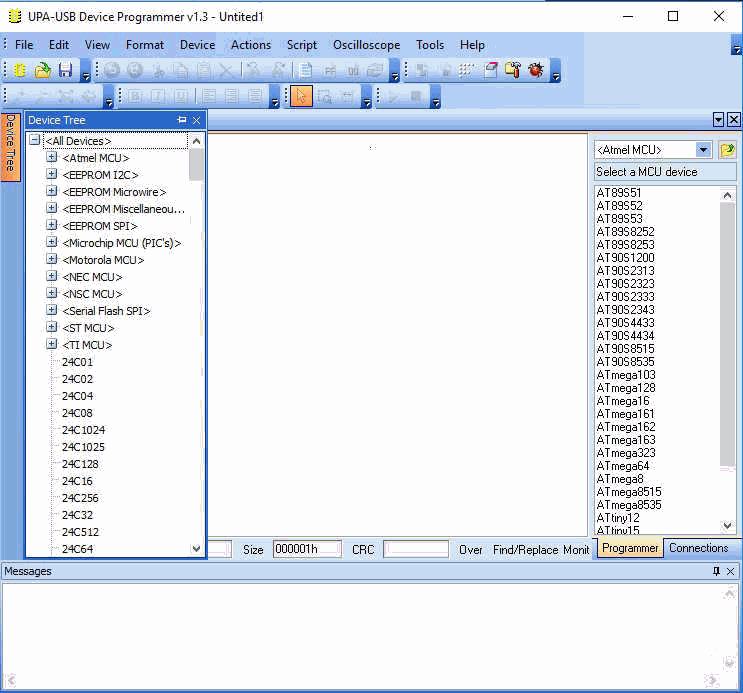743x693 pixels.
Task: Select 24C01 in the device tree
Action: pos(77,362)
